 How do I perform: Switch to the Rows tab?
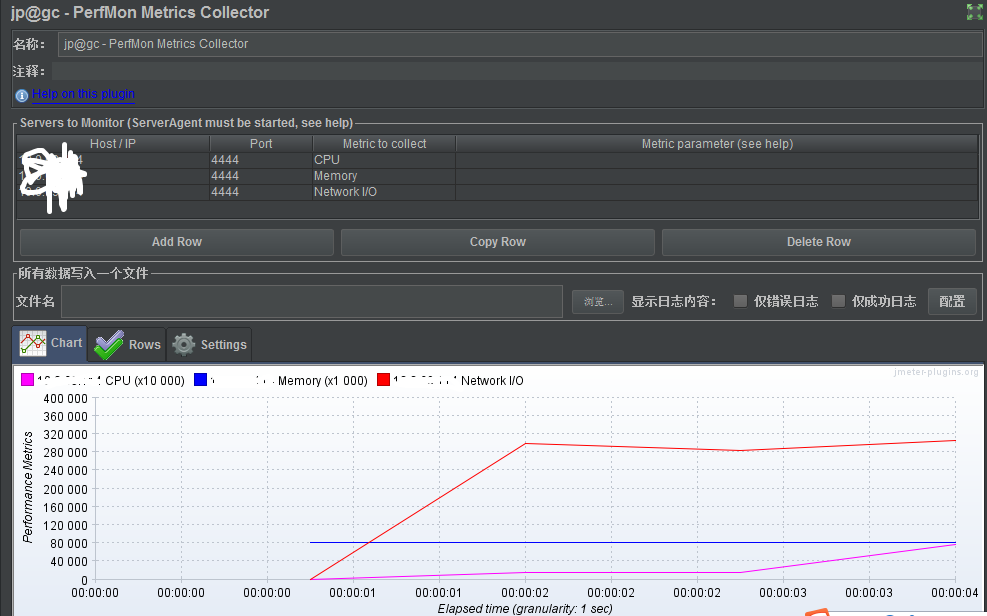pyautogui.click(x=127, y=345)
